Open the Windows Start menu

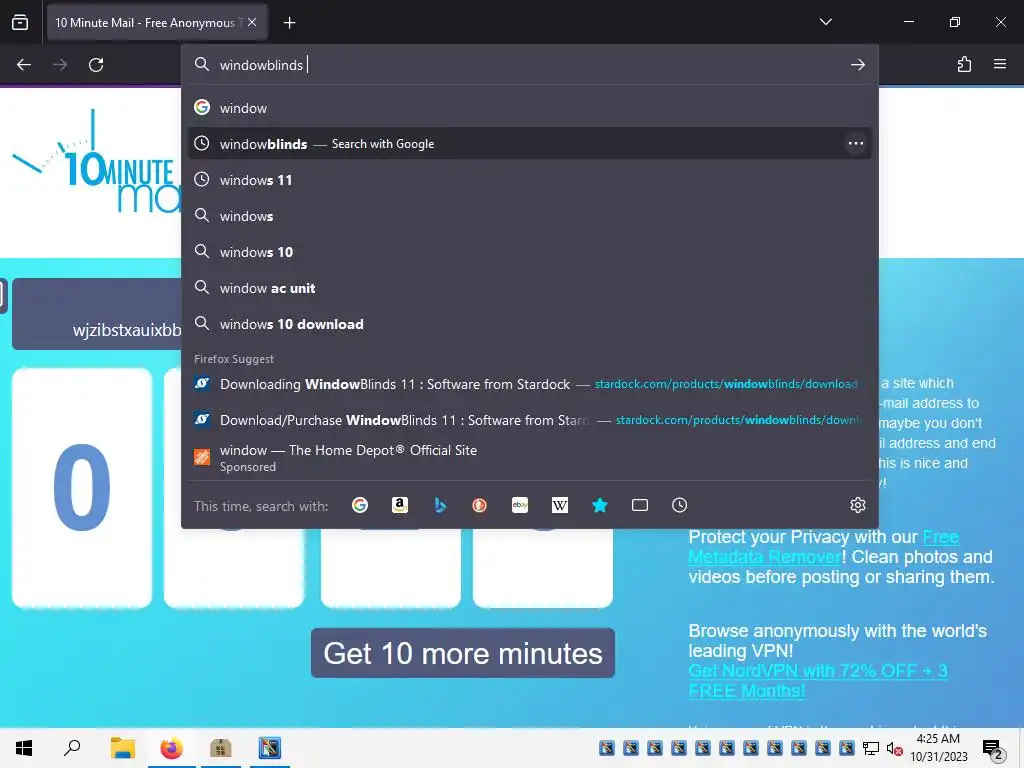24,748
